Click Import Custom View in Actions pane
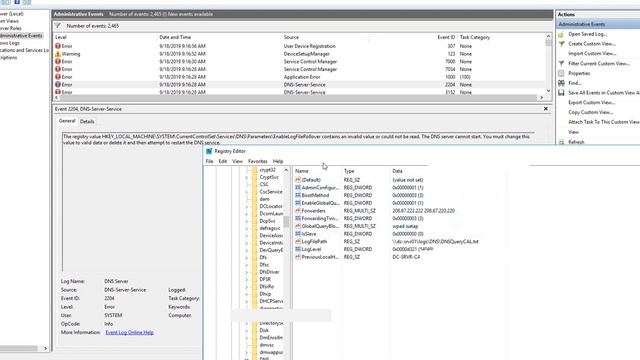Screen dimensions: 640x360 pyautogui.click(x=592, y=53)
